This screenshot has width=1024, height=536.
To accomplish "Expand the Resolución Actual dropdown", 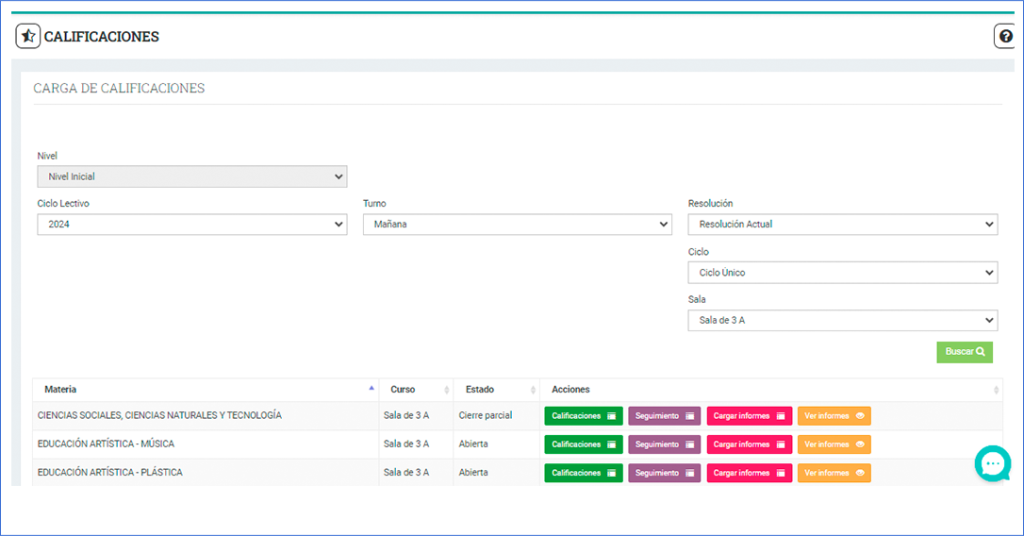I will pyautogui.click(x=842, y=225).
